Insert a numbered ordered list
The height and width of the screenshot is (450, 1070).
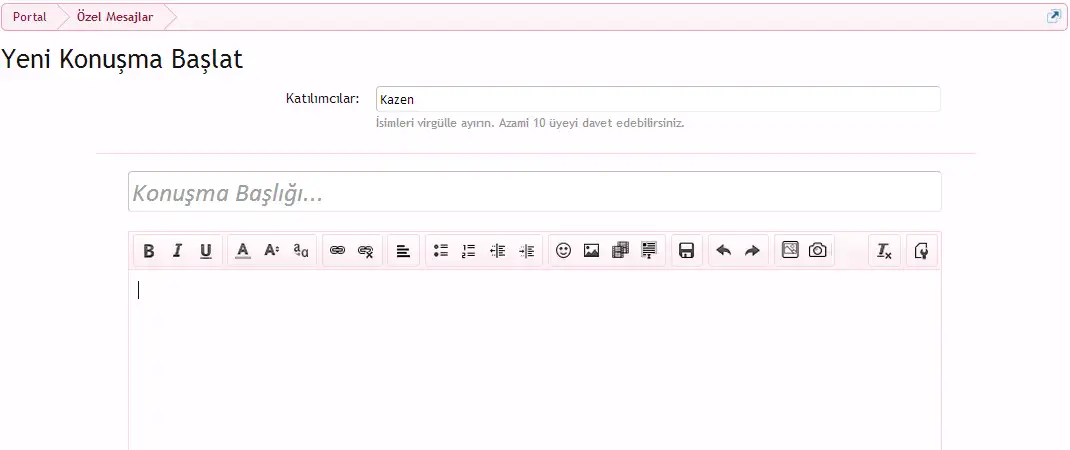click(468, 251)
